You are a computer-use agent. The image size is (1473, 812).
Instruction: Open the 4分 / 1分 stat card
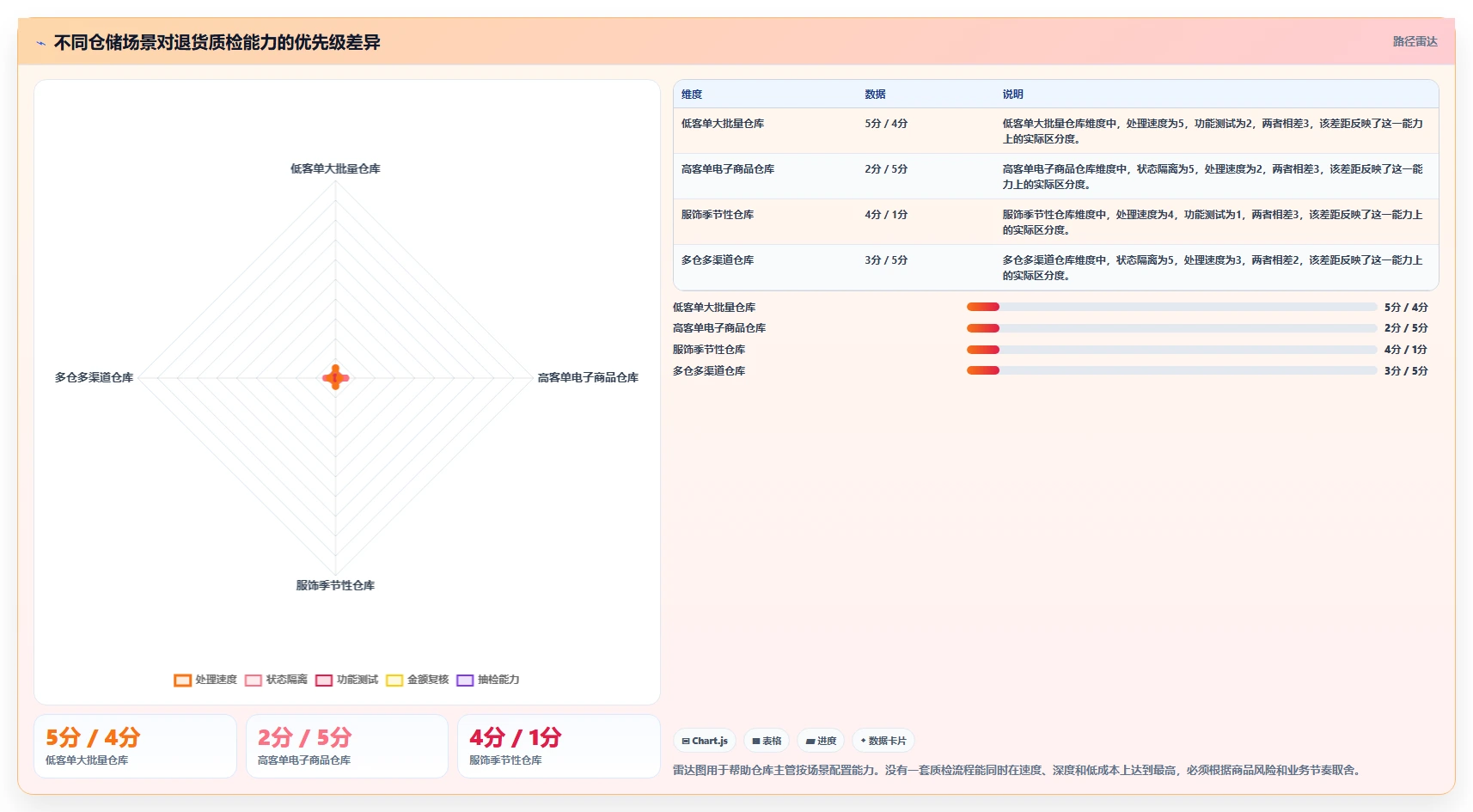[x=559, y=747]
